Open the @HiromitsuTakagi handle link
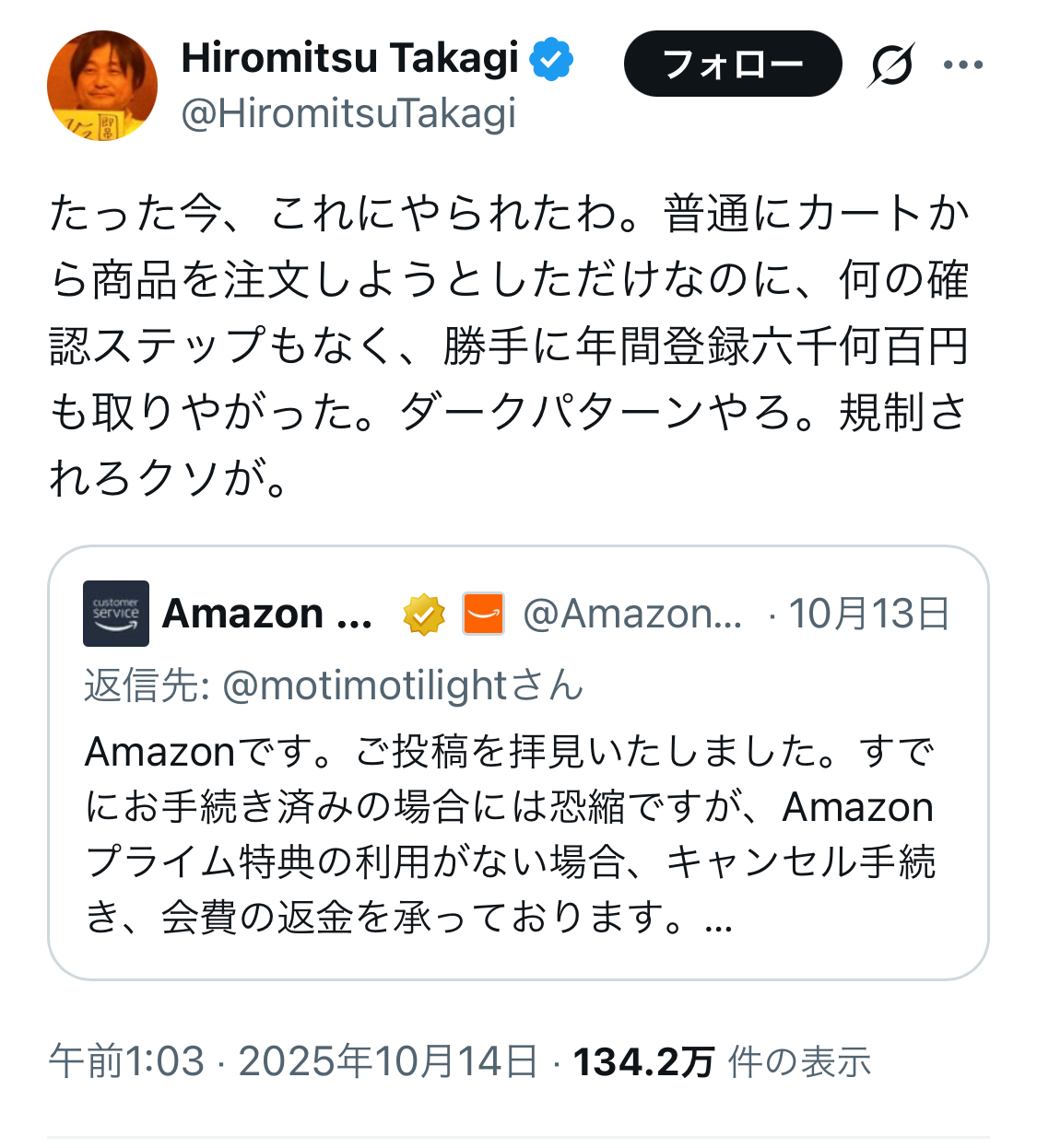 click(348, 114)
